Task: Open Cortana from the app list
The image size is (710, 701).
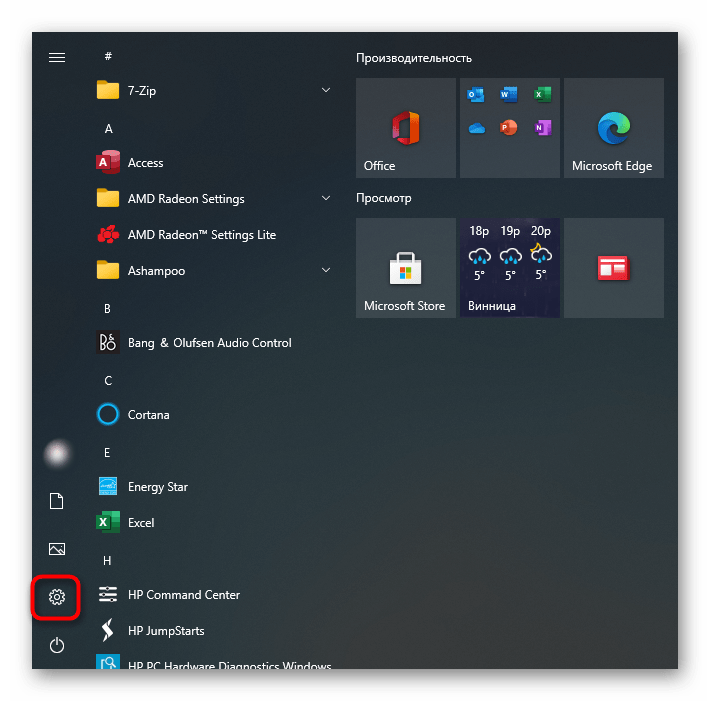Action: pyautogui.click(x=213, y=414)
